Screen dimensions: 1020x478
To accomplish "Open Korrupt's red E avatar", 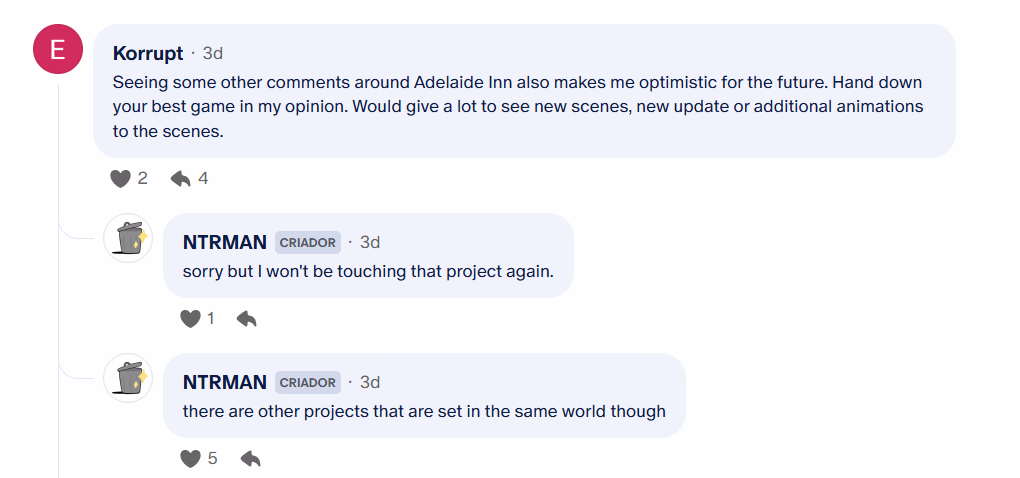I will [x=58, y=49].
